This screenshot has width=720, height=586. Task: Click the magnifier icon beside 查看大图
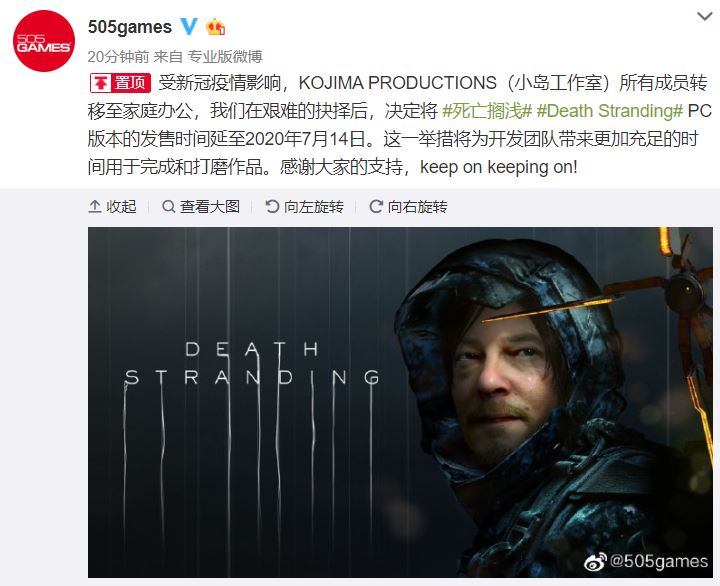point(169,207)
